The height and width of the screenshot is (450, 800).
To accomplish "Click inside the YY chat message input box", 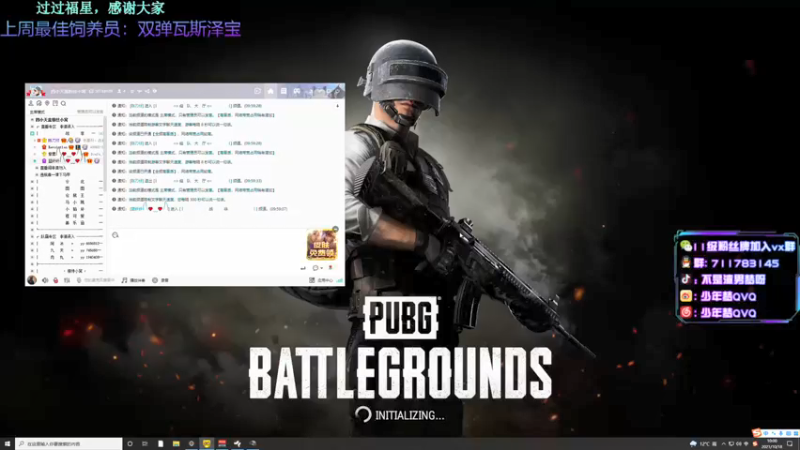I will coord(207,248).
